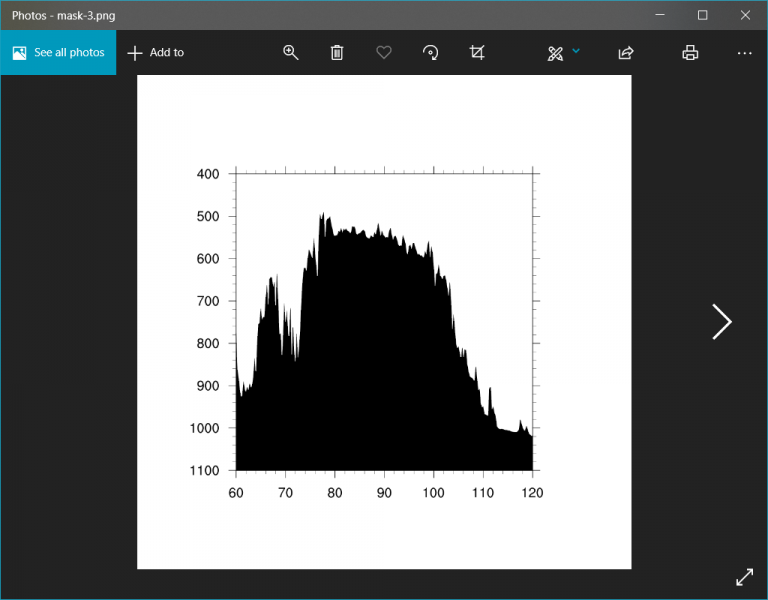Open the Add to menu

pyautogui.click(x=156, y=53)
